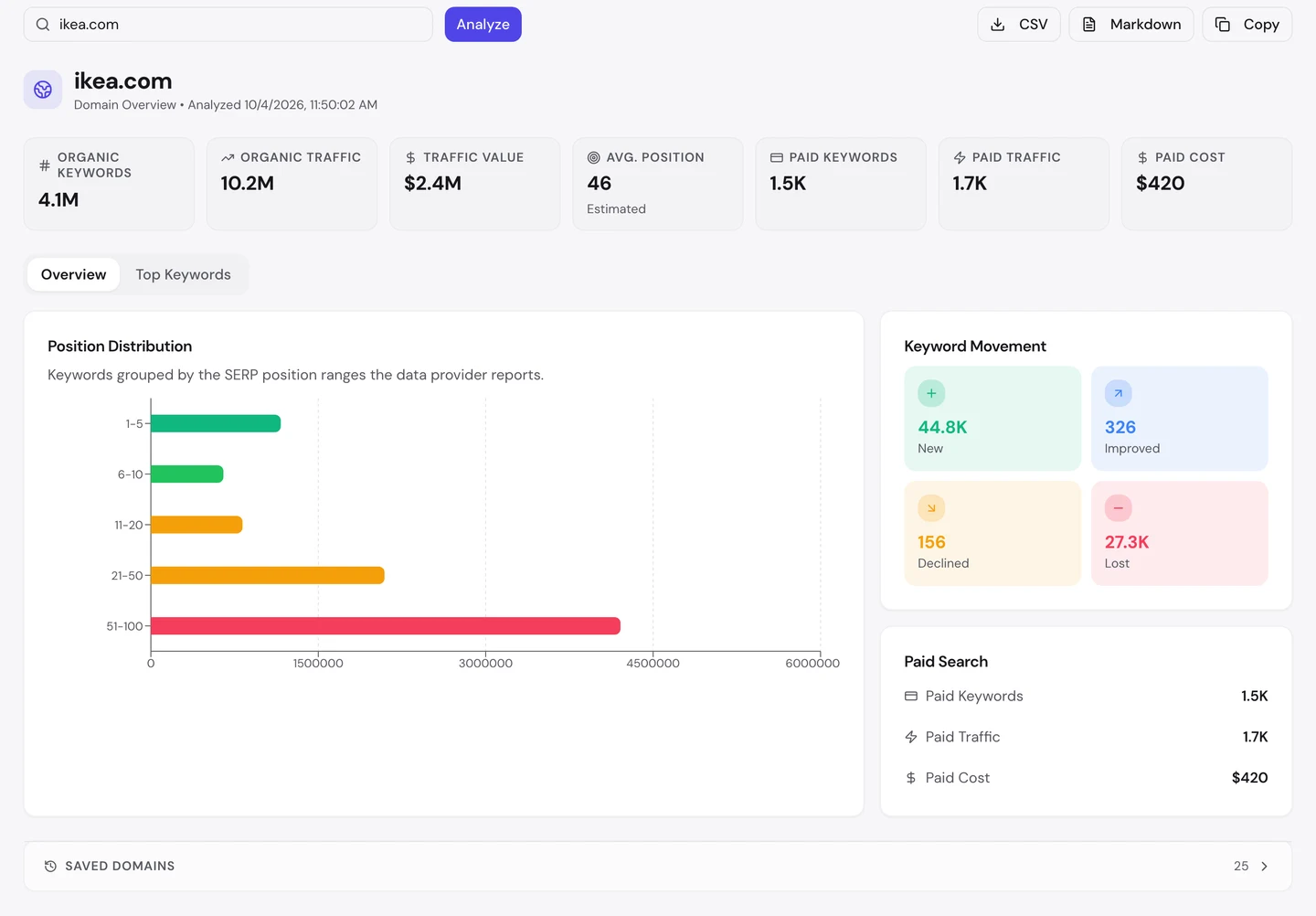Click the Copy clipboard icon
Viewport: 1316px width, 916px height.
(1223, 25)
